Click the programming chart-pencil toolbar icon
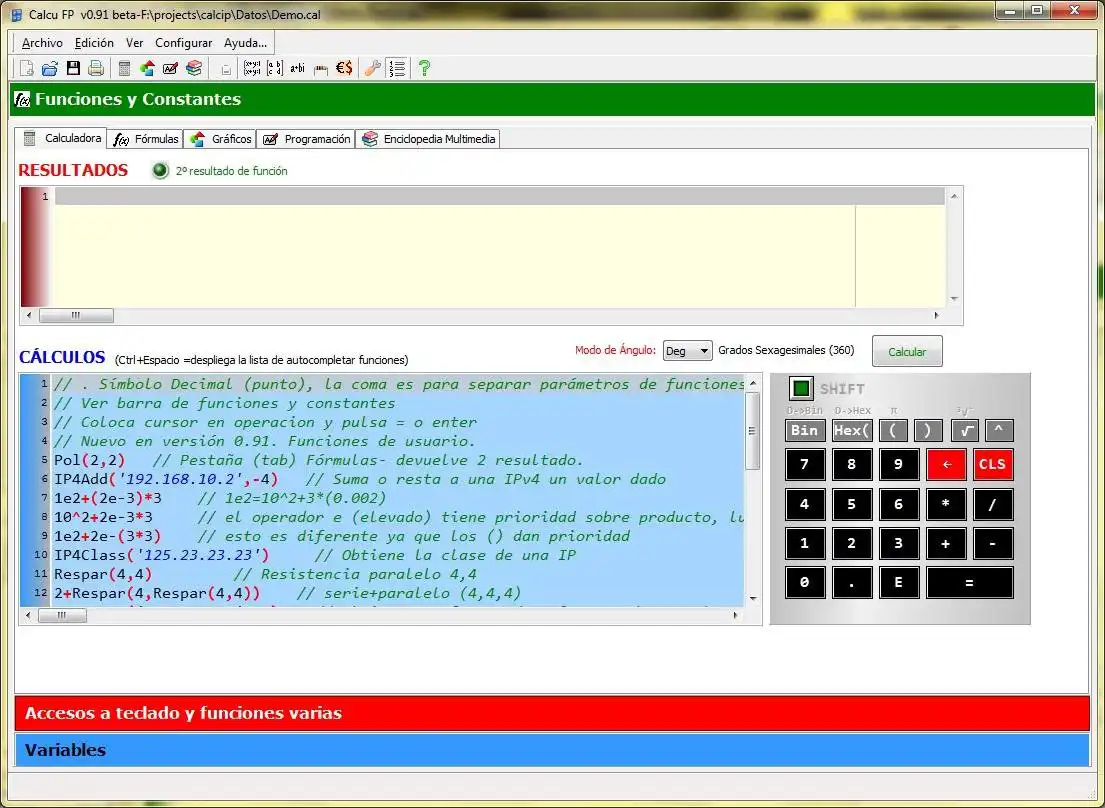Screen dimensions: 1105x808 171,68
